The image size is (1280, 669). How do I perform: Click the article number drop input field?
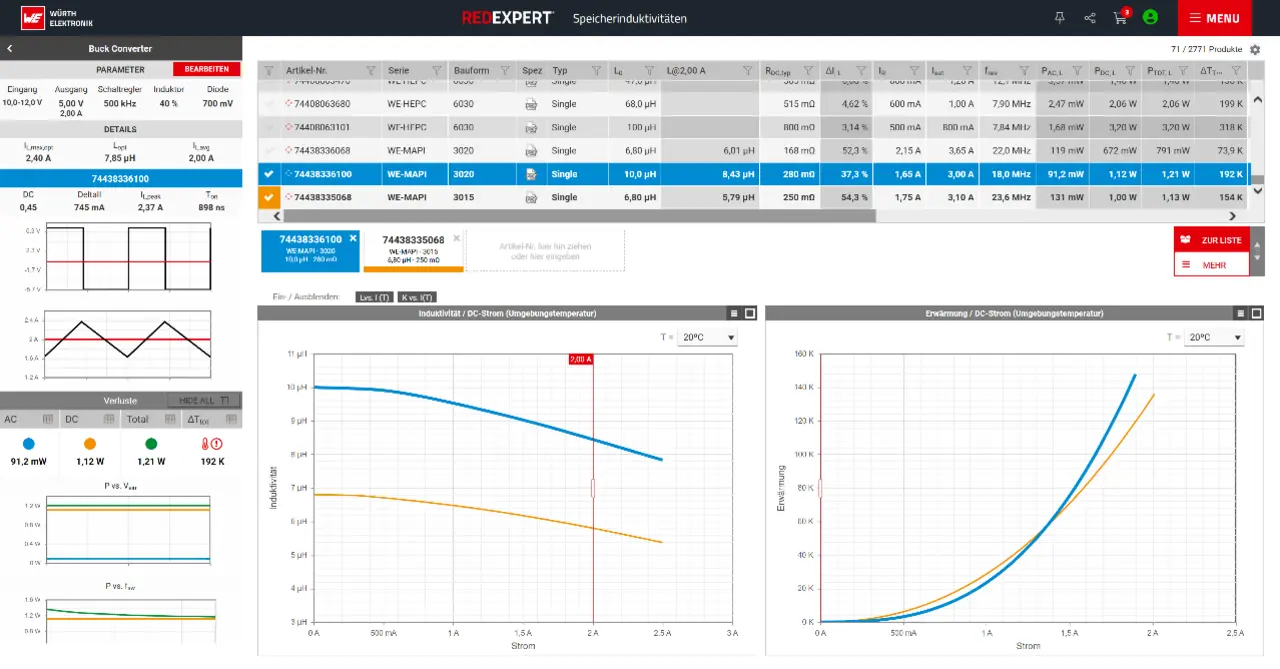tap(545, 251)
